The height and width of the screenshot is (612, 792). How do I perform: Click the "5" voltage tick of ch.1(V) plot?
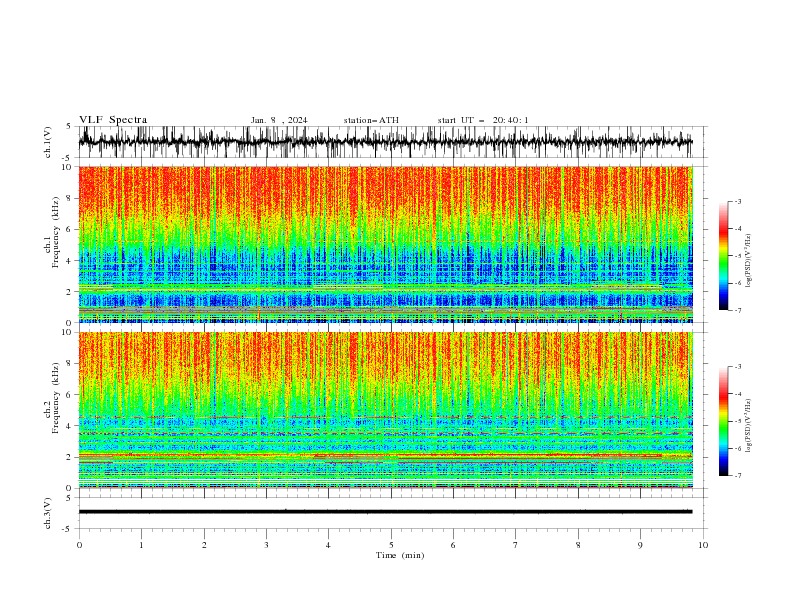pyautogui.click(x=68, y=127)
